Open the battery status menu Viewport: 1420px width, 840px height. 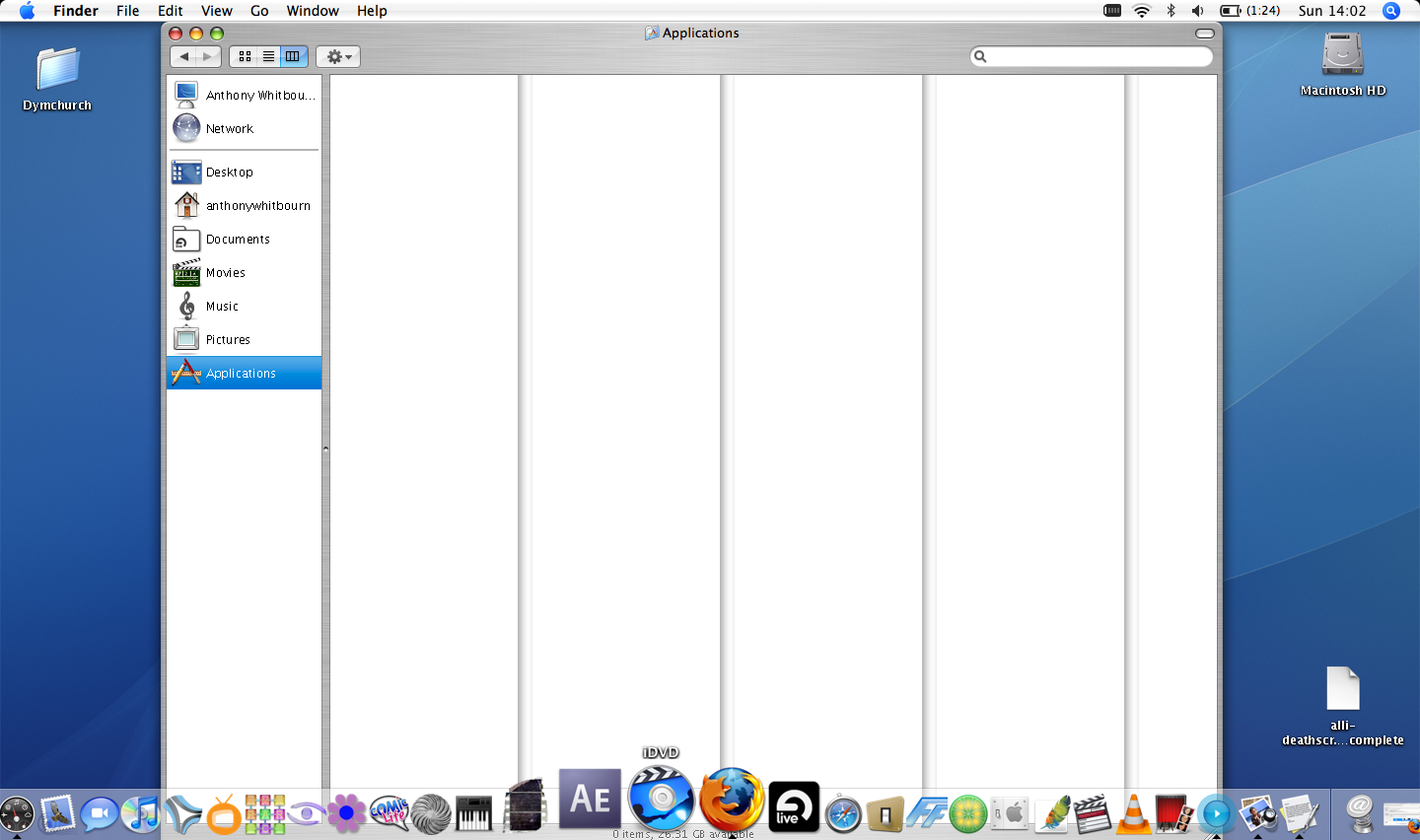[x=1249, y=11]
